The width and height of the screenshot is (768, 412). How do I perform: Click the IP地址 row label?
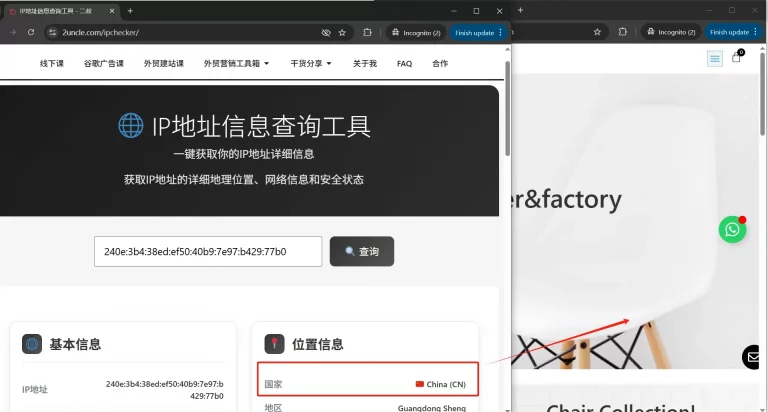click(x=35, y=389)
